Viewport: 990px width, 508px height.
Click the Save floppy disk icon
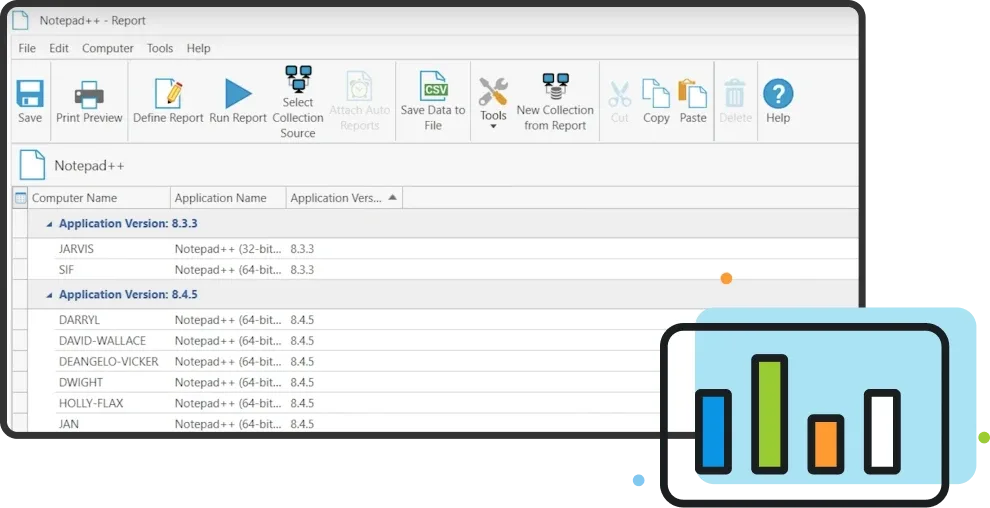click(x=30, y=93)
